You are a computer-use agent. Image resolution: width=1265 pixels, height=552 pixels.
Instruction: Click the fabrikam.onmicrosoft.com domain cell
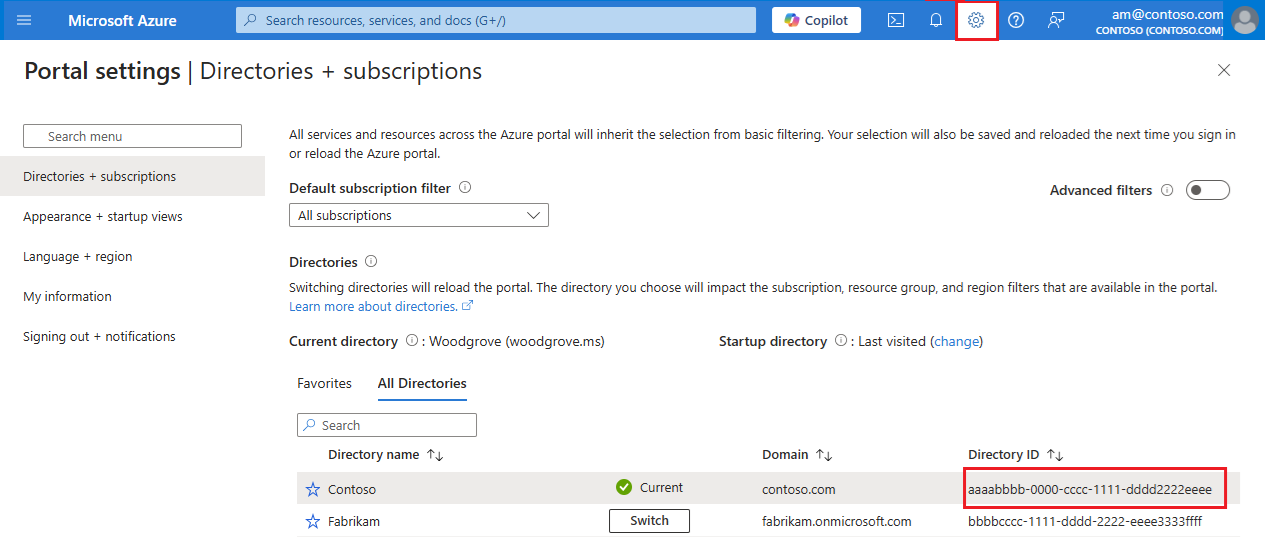(x=837, y=521)
